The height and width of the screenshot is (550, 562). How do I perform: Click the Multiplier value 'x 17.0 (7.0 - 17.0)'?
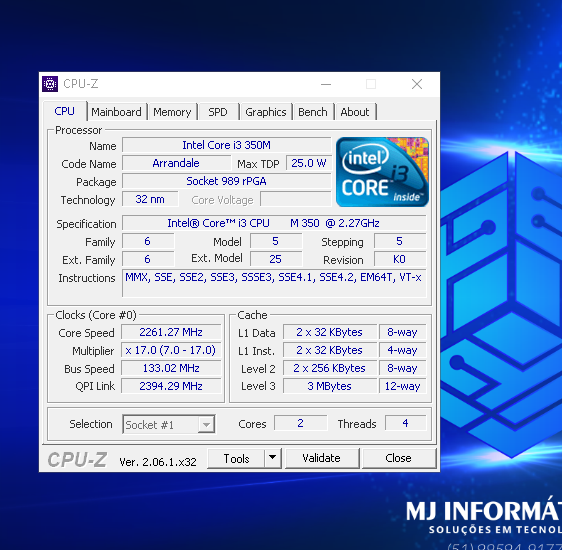click(x=171, y=350)
